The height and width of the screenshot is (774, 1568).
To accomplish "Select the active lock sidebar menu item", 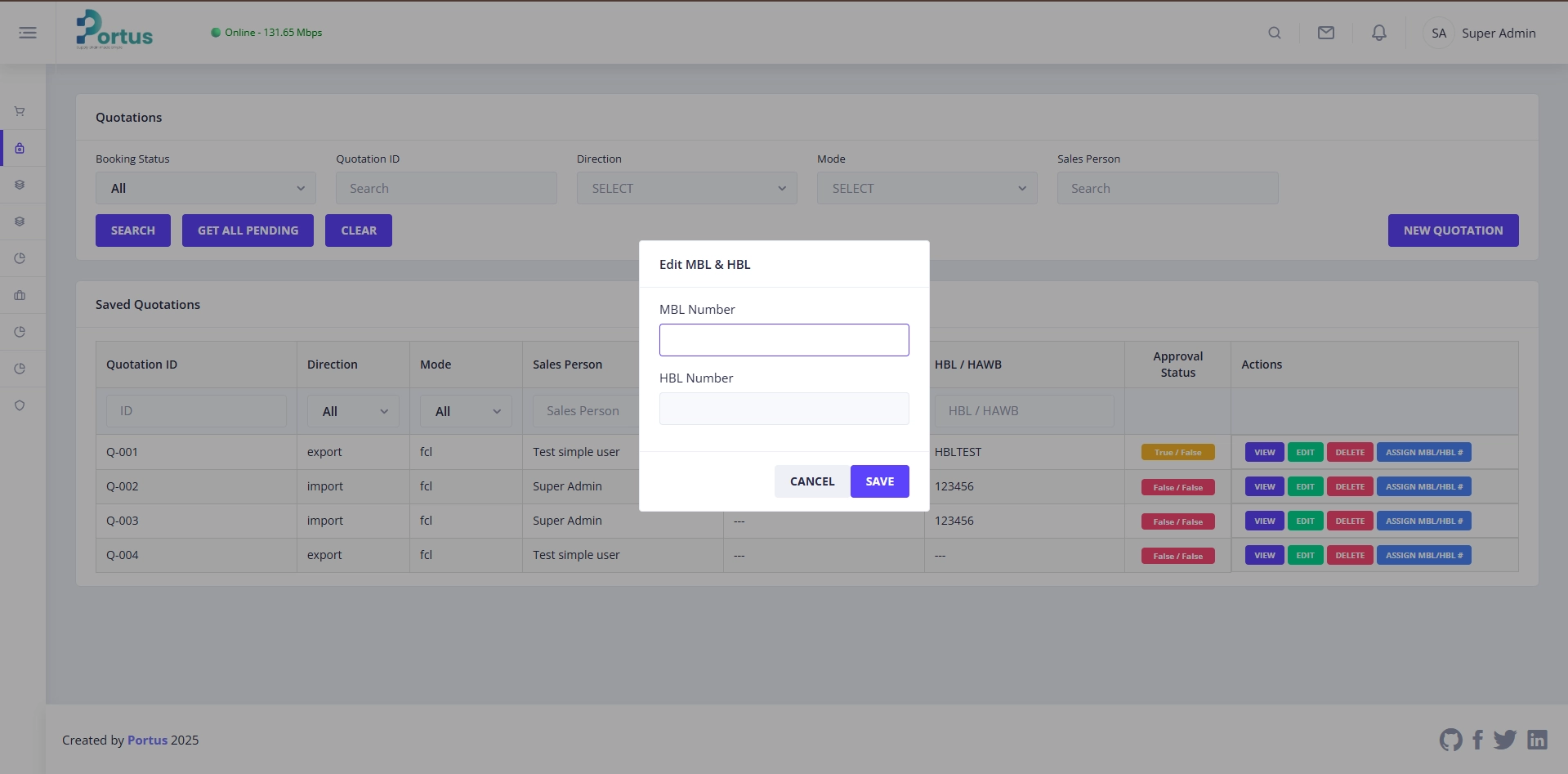I will (20, 148).
